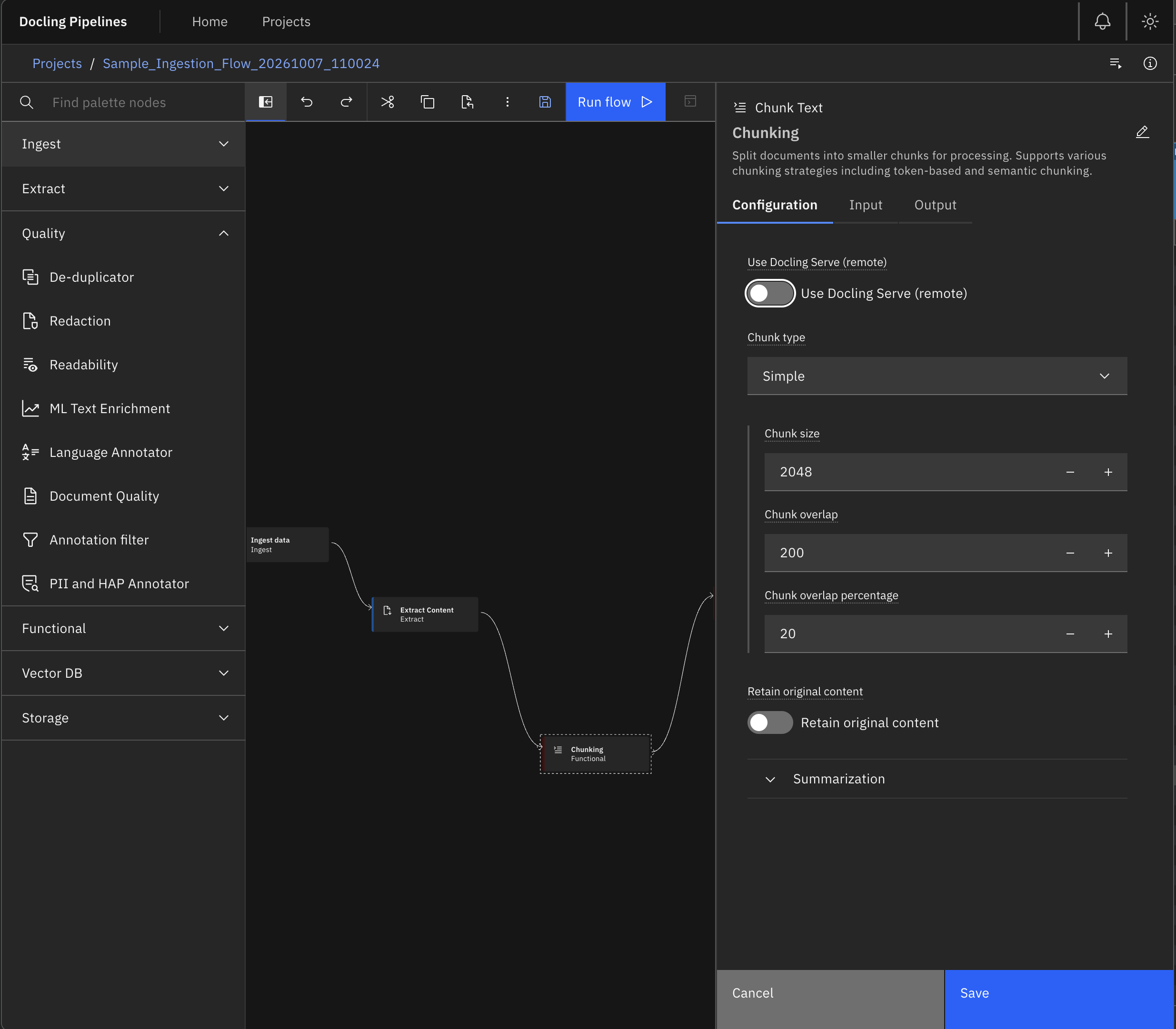Click the Run flow button

click(x=615, y=102)
